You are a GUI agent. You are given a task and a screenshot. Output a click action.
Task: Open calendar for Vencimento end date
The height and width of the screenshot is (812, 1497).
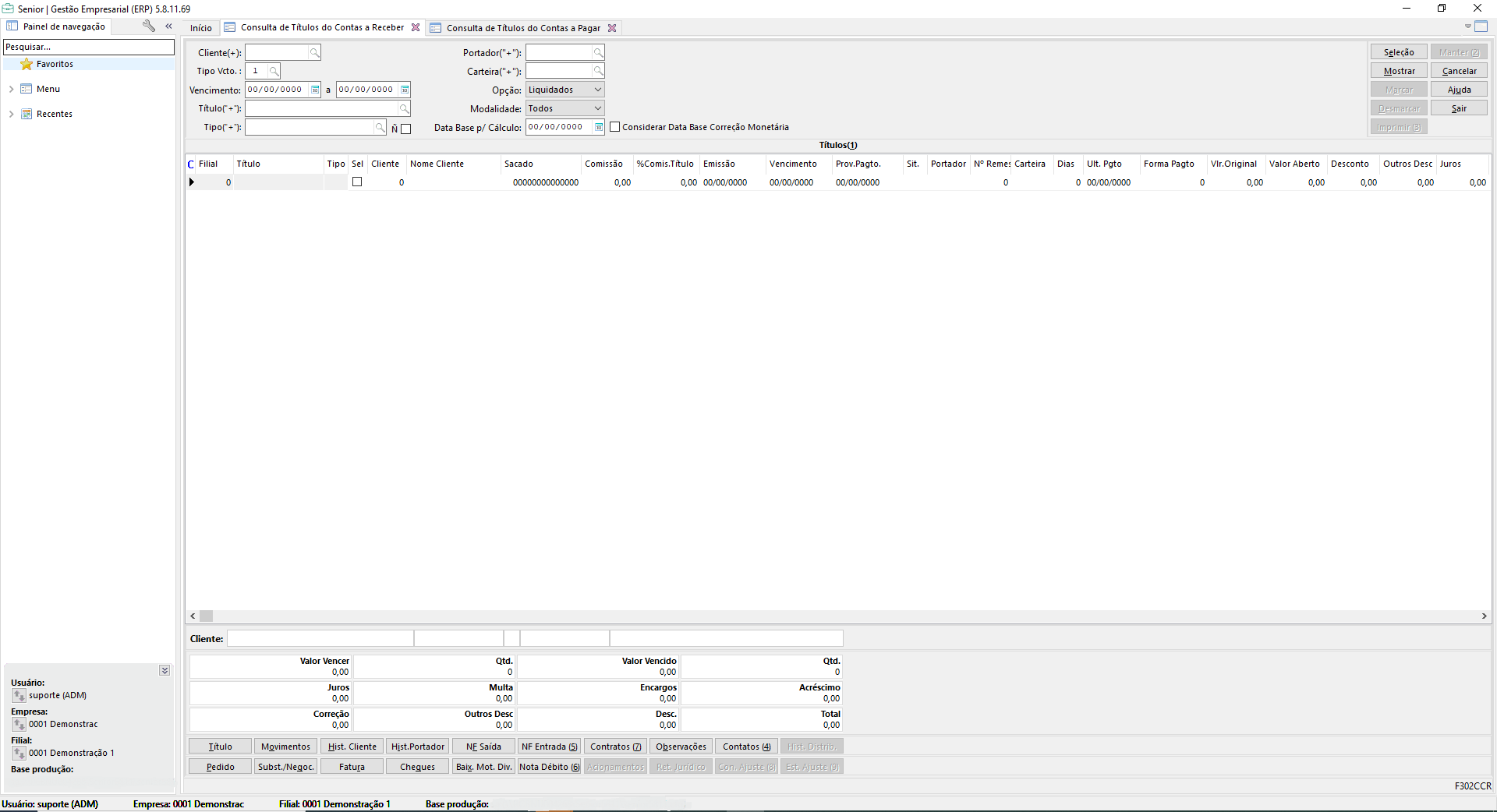(x=405, y=90)
